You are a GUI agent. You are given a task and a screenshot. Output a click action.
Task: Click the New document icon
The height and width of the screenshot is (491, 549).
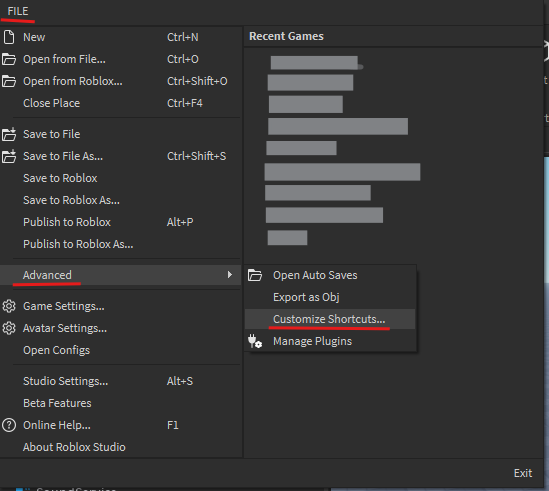[x=9, y=37]
